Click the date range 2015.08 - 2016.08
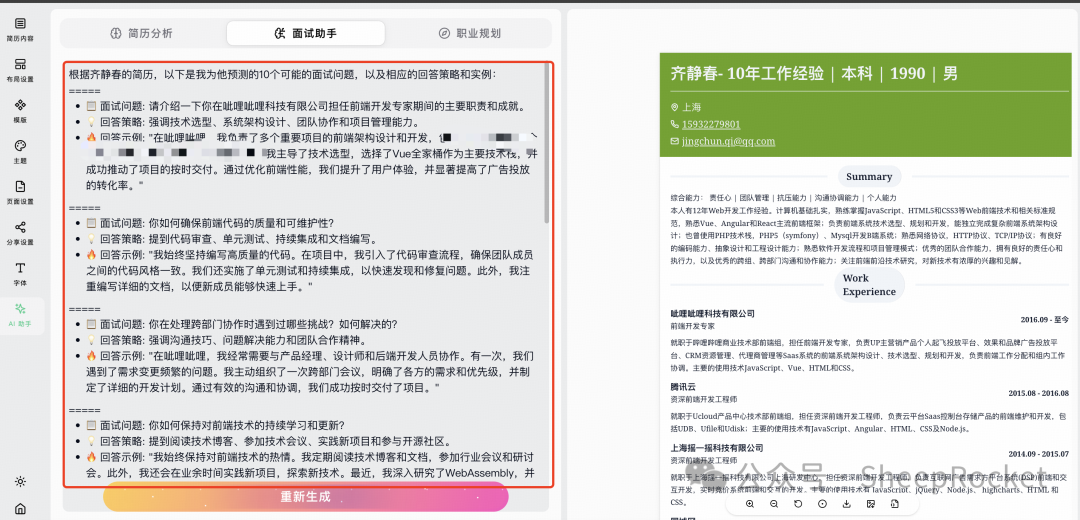Image resolution: width=1080 pixels, height=520 pixels. pos(1039,393)
